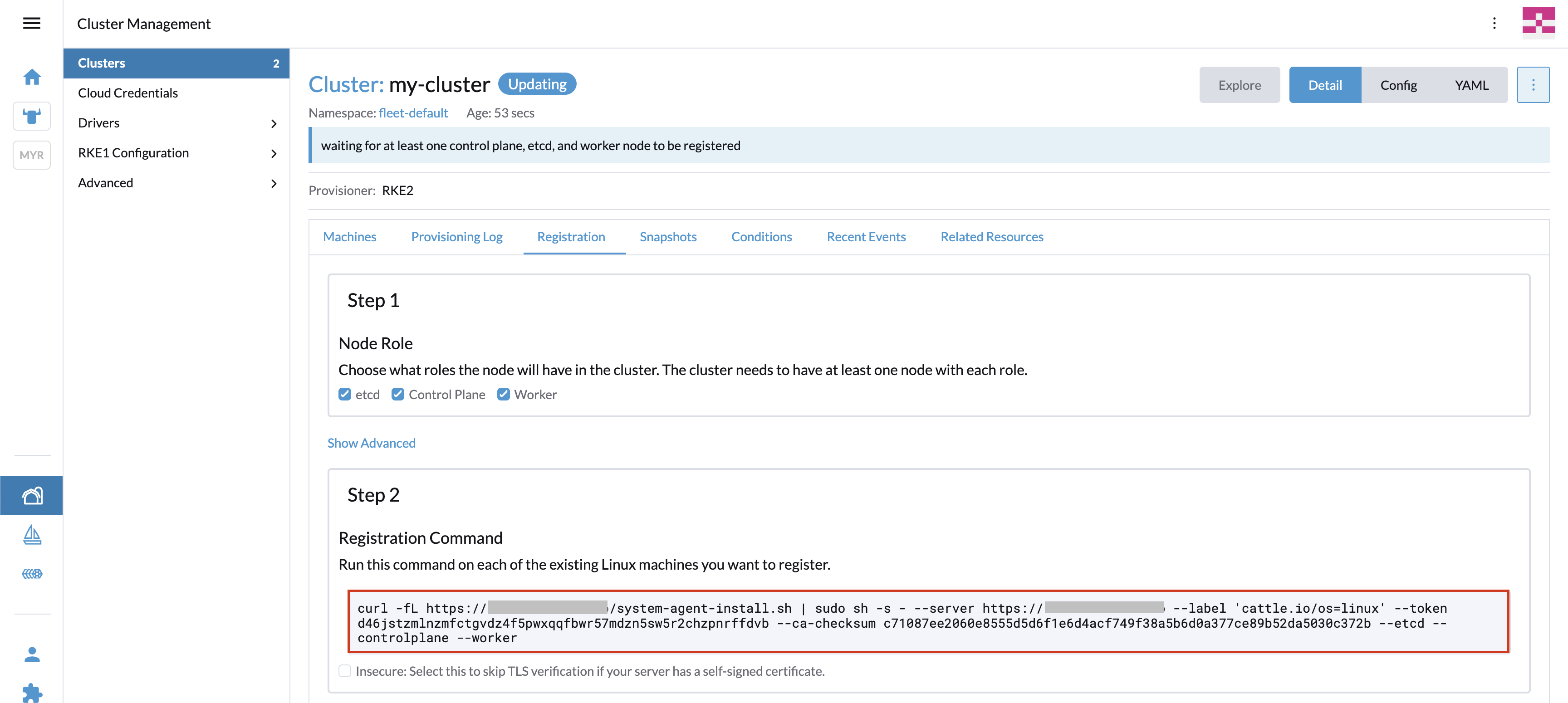Screen dimensions: 1568x703
Task: Click the Step 2 heading
Action: coord(373,494)
